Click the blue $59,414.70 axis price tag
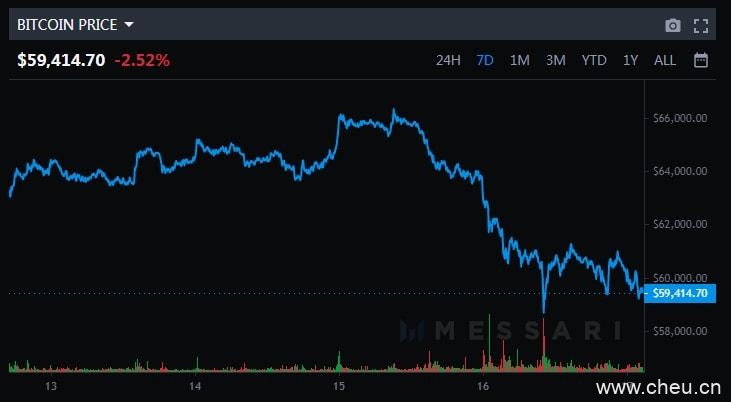731x402 pixels. click(679, 293)
